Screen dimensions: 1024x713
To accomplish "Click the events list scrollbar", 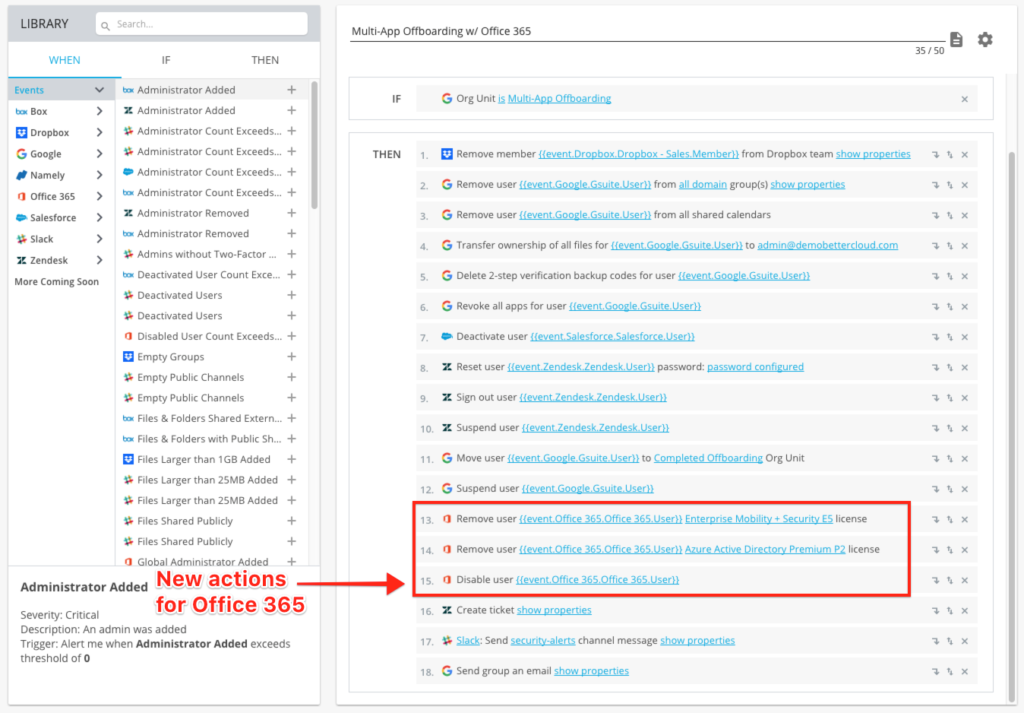I will 314,145.
